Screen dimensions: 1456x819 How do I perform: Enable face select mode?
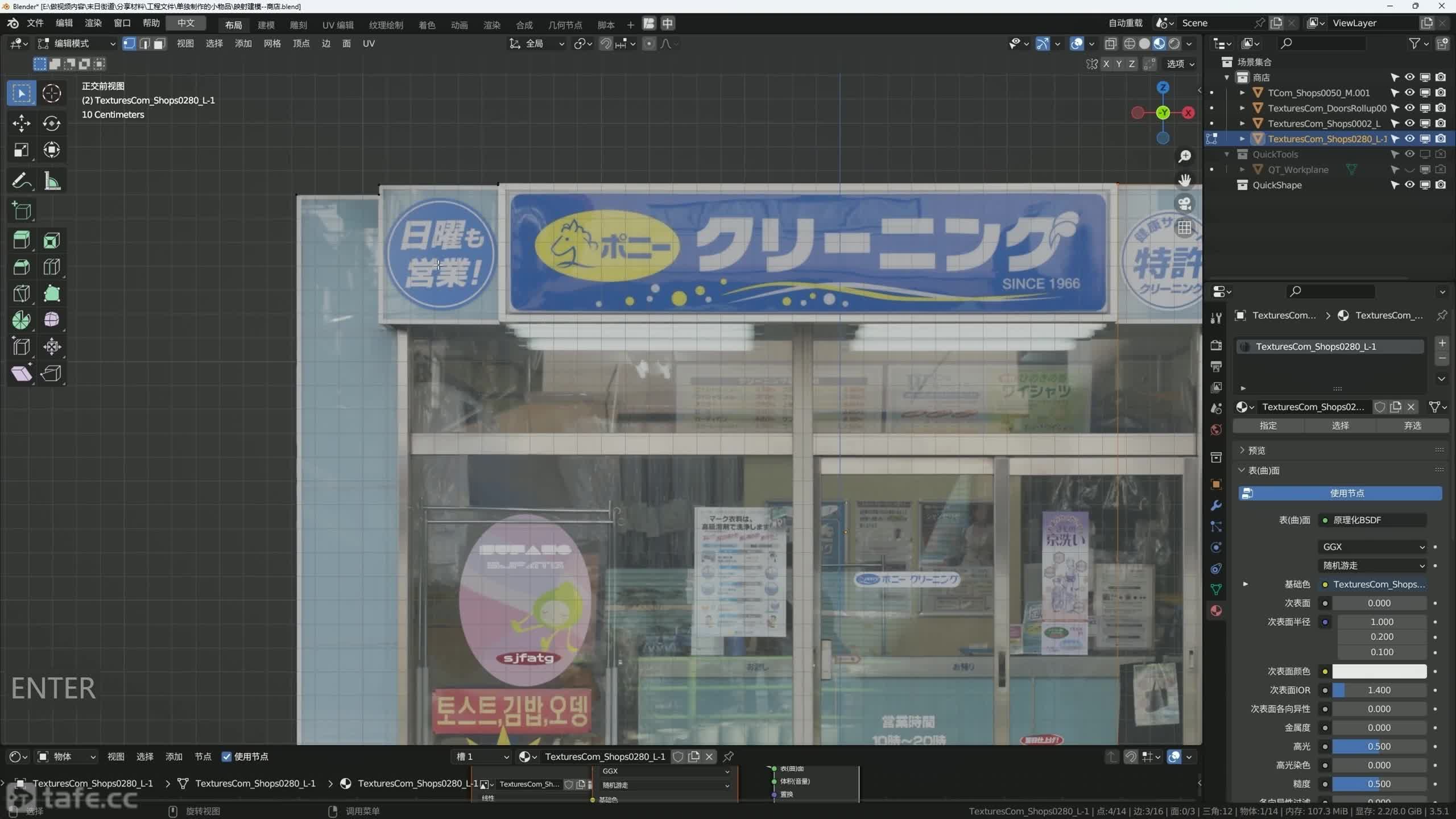tap(160, 44)
